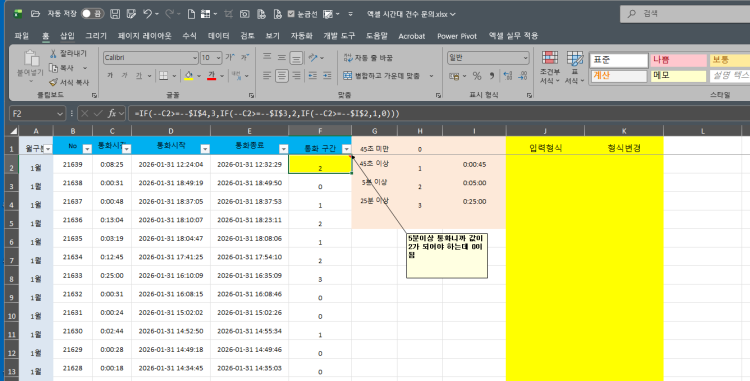Click the camera icon in quick access toolbar
This screenshot has width=750, height=381.
coord(244,14)
